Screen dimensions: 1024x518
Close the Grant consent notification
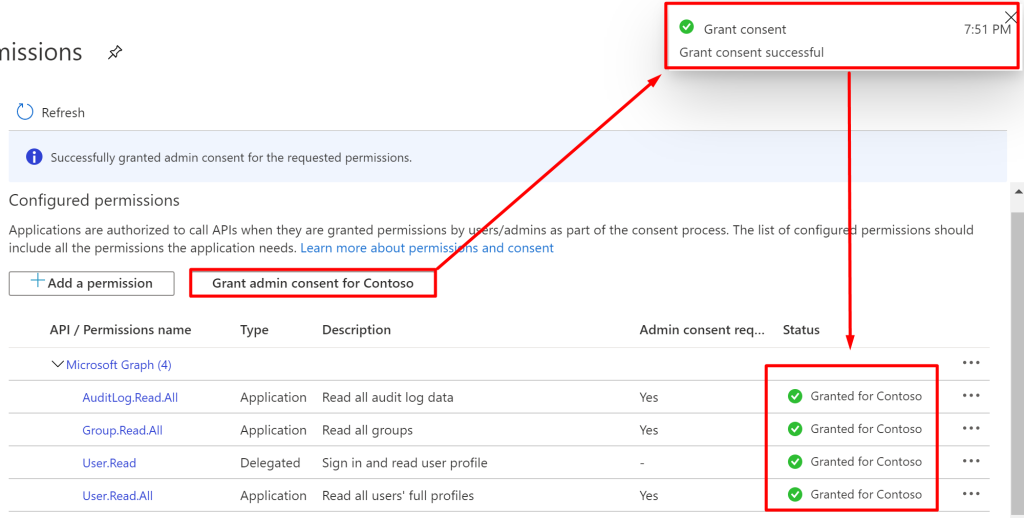(x=1011, y=17)
